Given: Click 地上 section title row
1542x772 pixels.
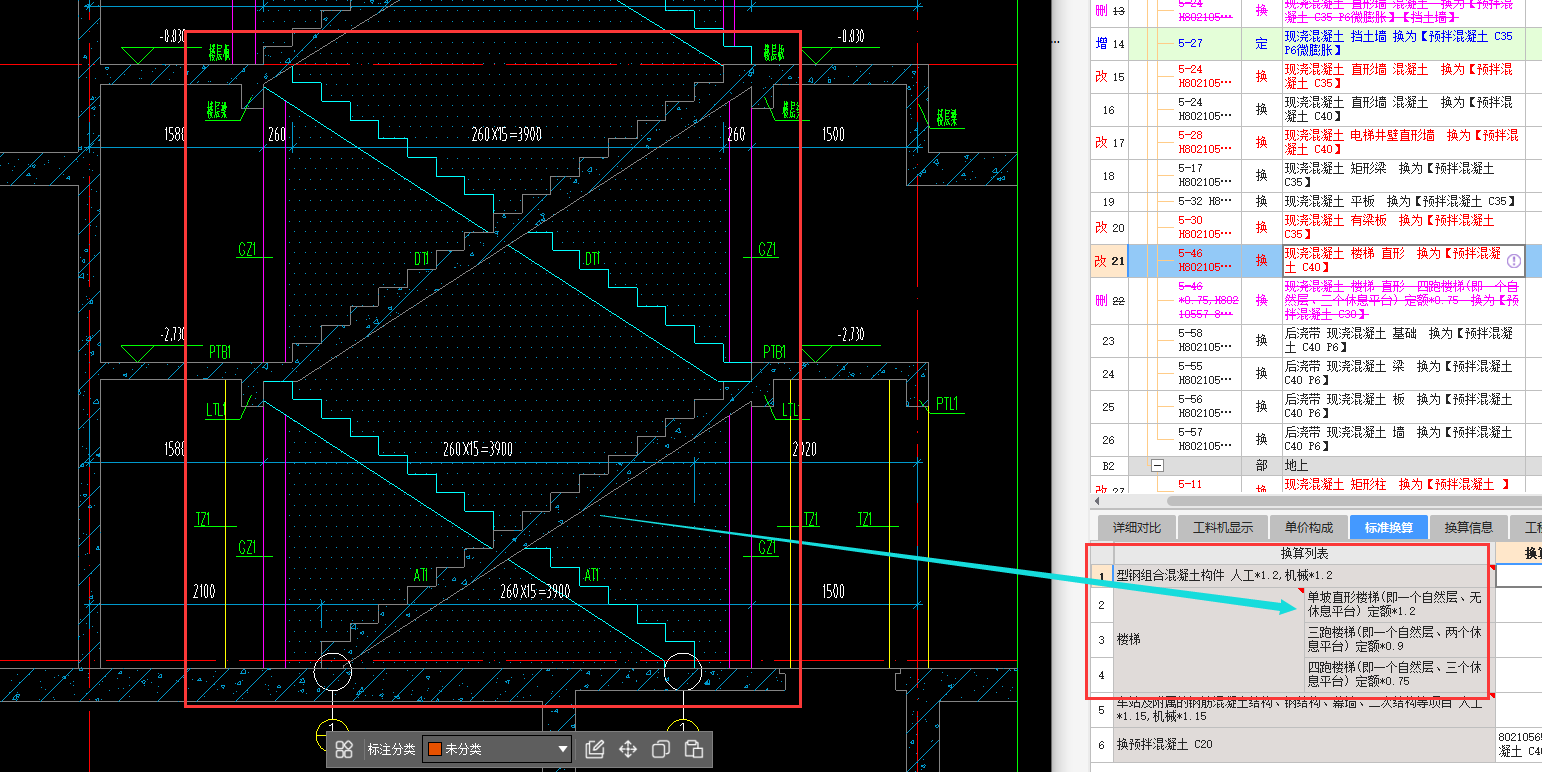Looking at the screenshot, I should pyautogui.click(x=1403, y=466).
